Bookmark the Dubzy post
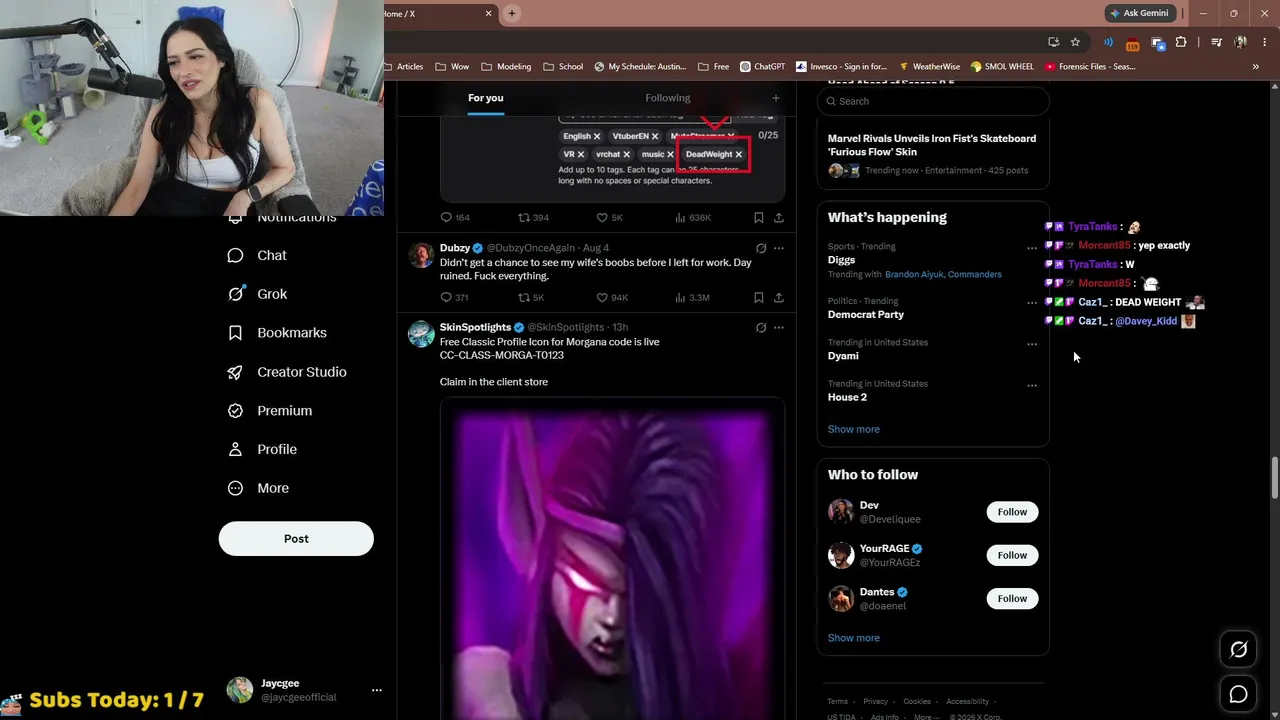This screenshot has width=1280, height=720. [x=759, y=297]
